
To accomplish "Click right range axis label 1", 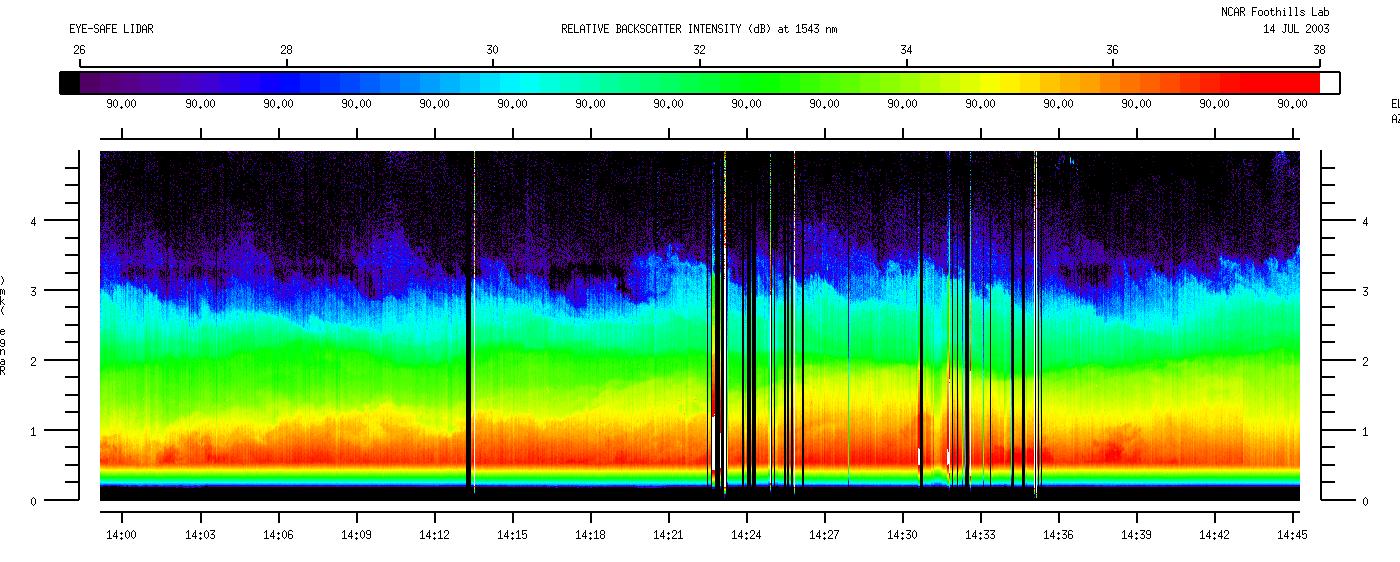I will [1366, 431].
